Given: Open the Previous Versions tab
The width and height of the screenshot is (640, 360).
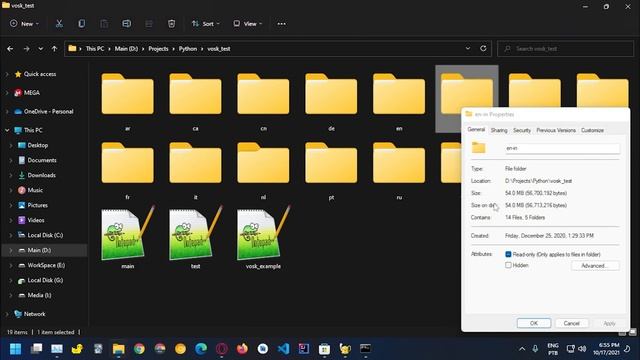Looking at the screenshot, I should coord(556,130).
